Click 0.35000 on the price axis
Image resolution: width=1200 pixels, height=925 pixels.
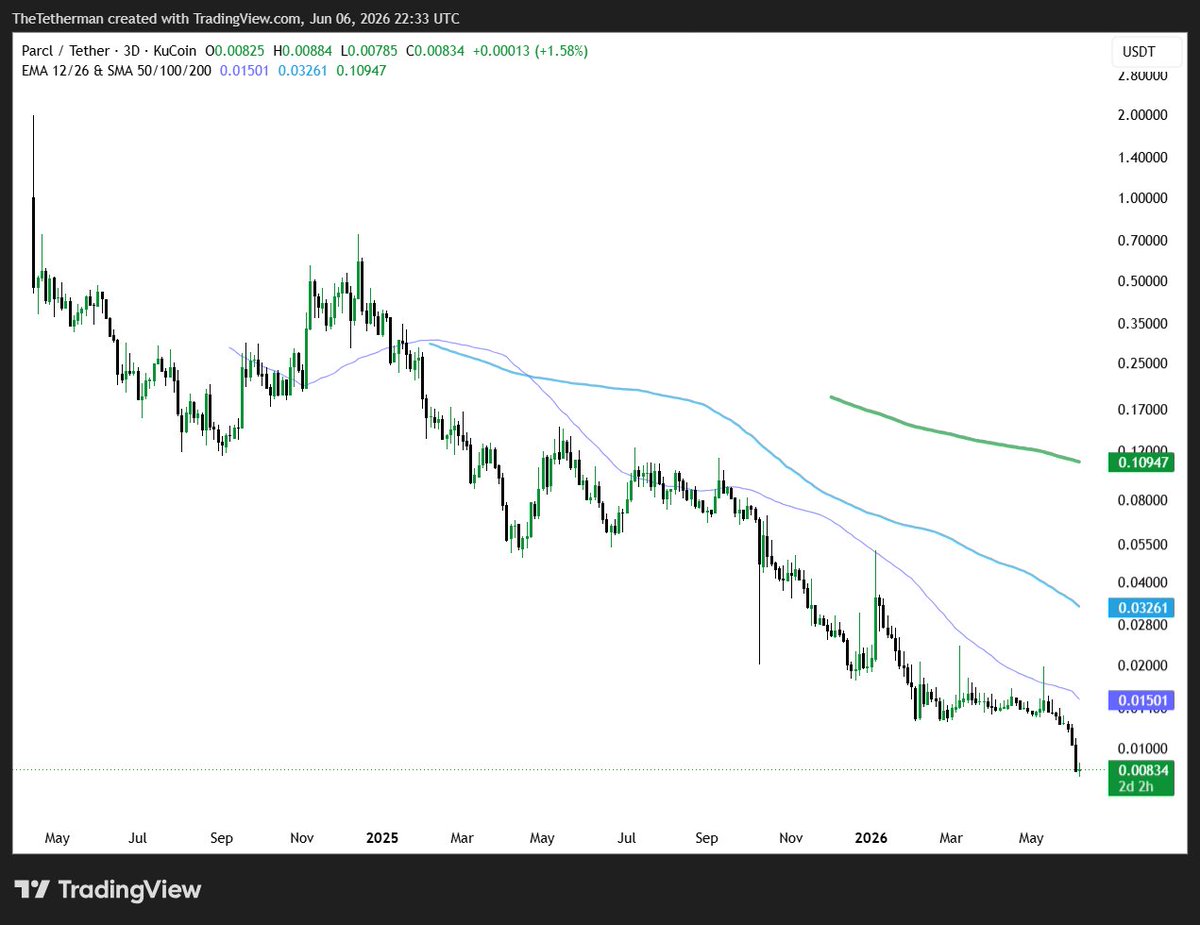pos(1144,324)
